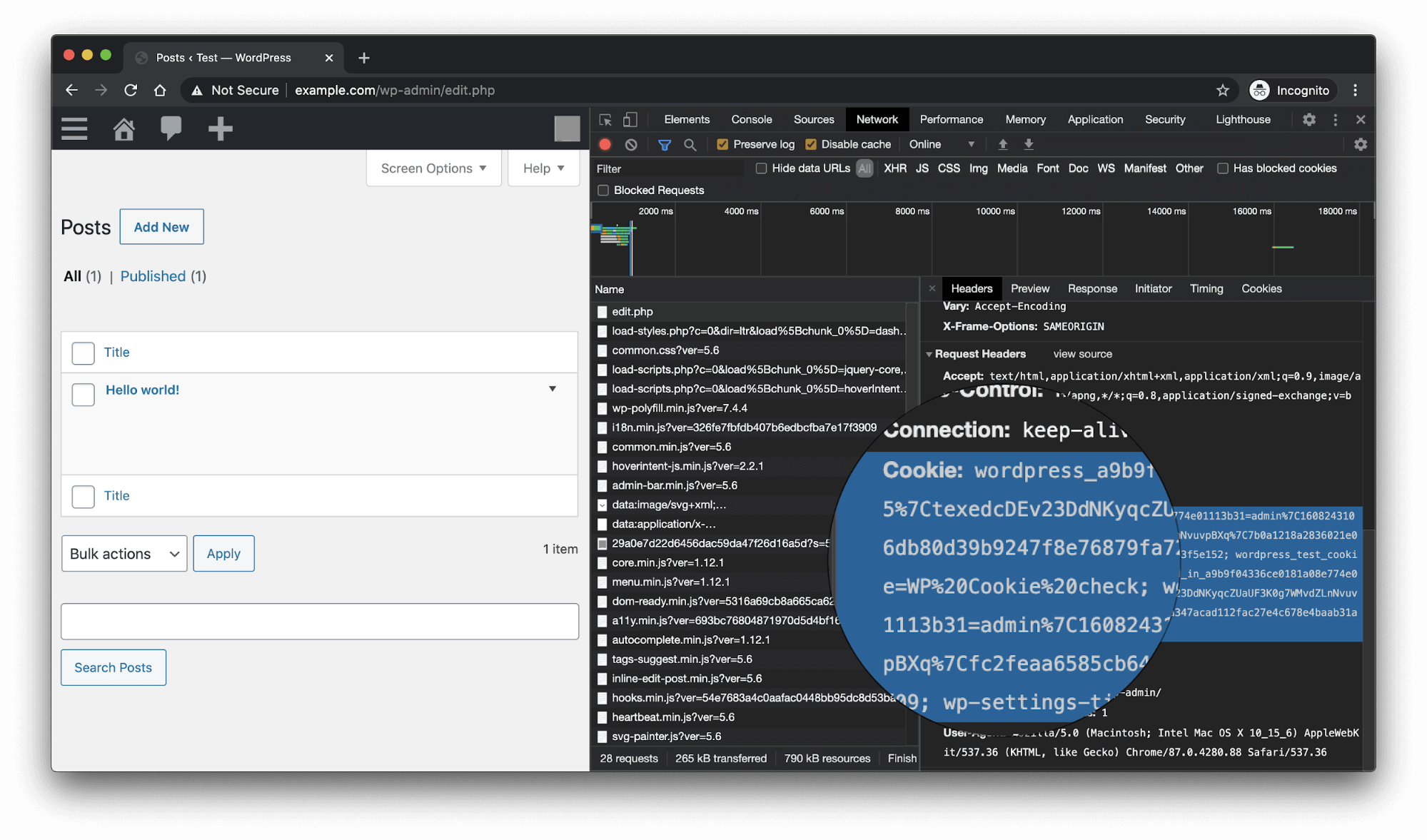
Task: Click the WordPress home icon
Action: 124,129
